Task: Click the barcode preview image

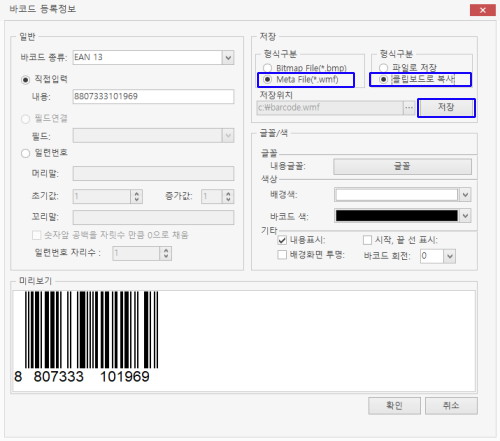Action: coord(87,337)
